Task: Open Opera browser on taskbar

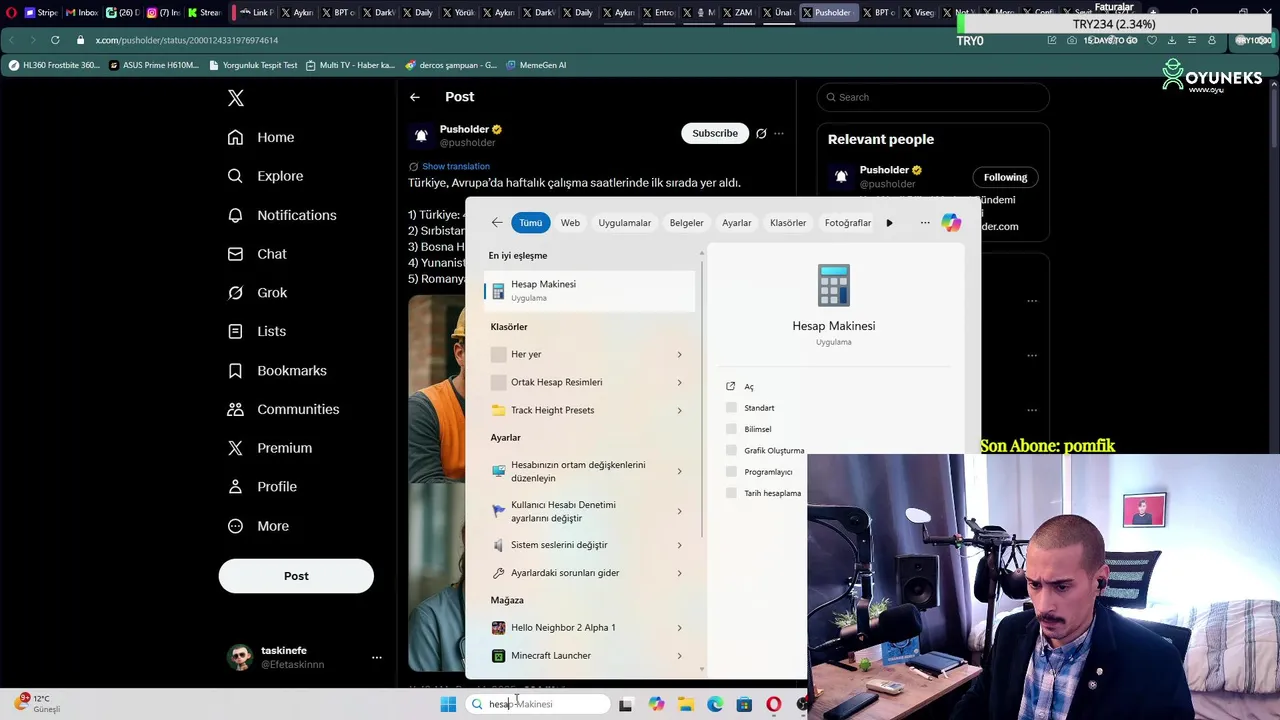Action: click(774, 704)
